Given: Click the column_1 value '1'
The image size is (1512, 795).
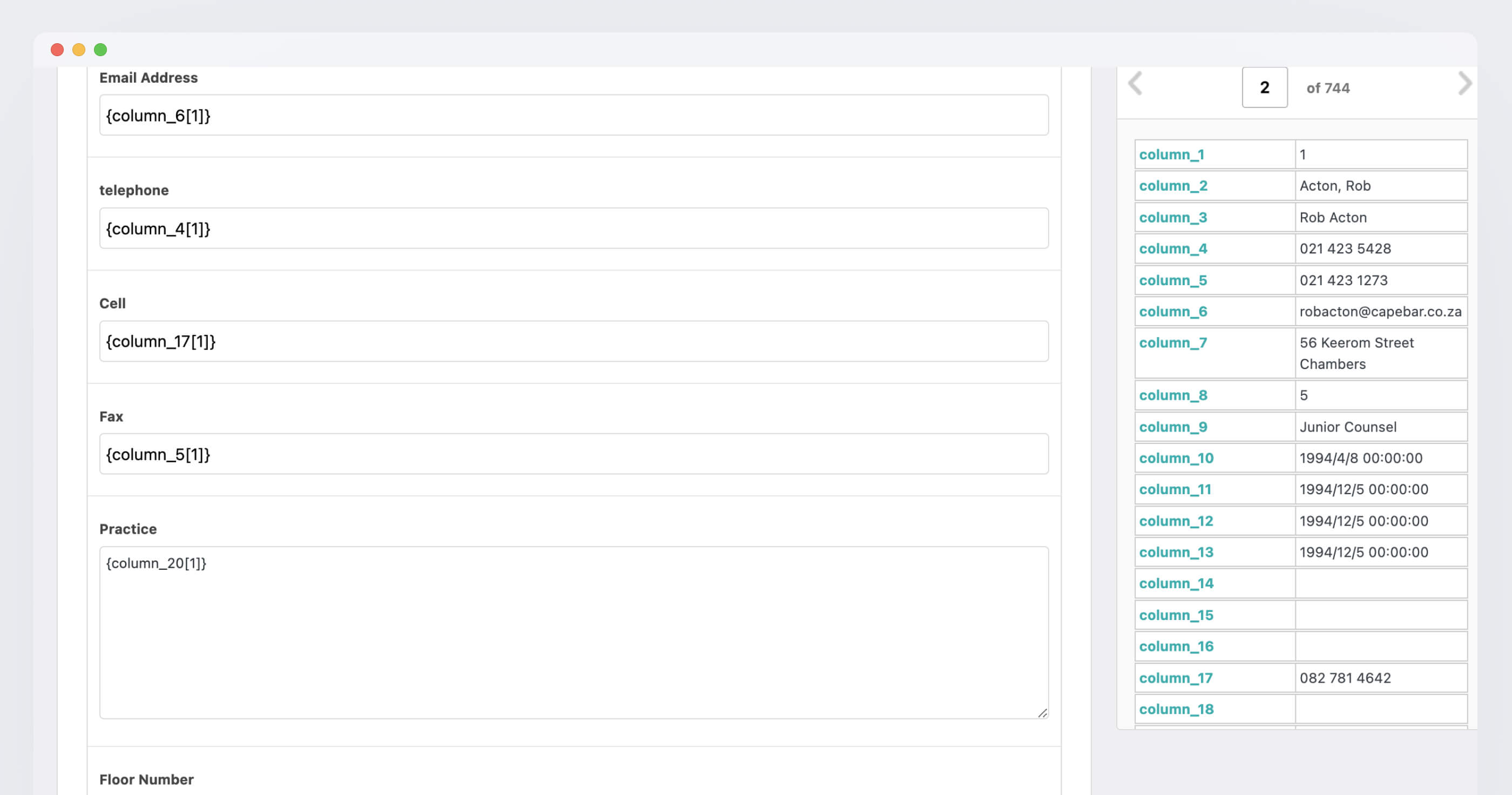Looking at the screenshot, I should [x=1302, y=154].
